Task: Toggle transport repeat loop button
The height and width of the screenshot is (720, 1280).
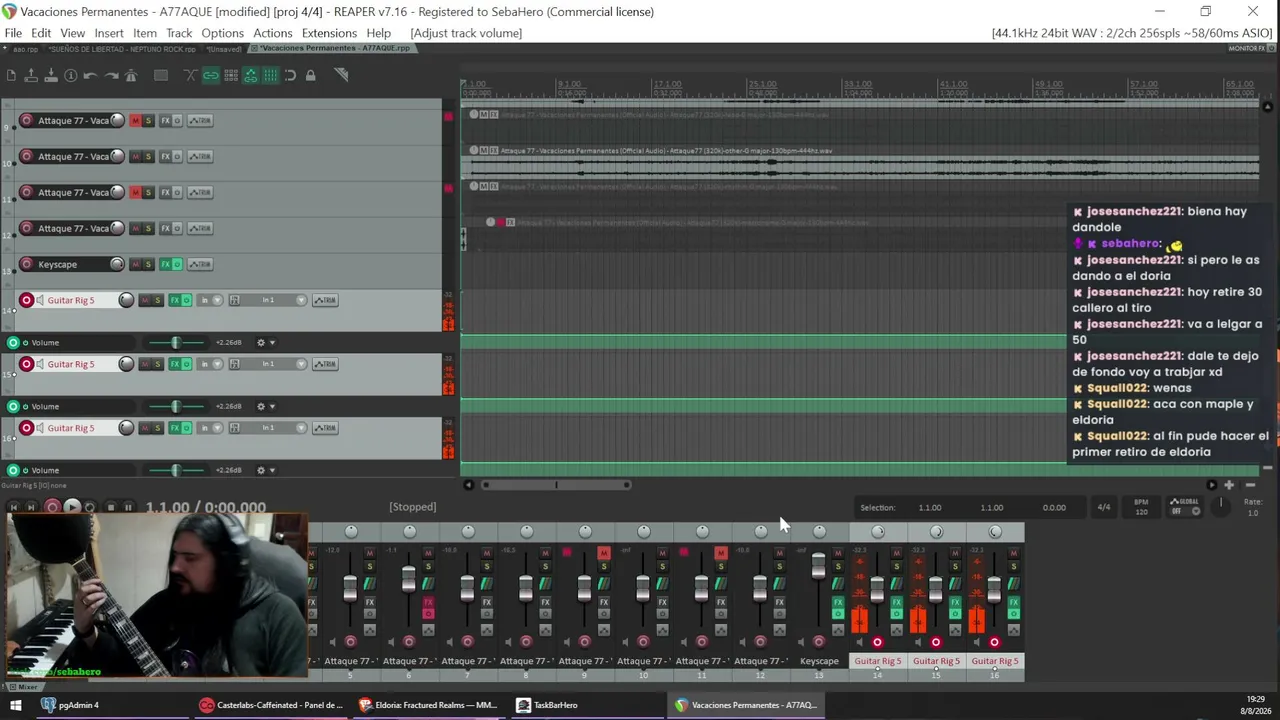Action: (91, 507)
